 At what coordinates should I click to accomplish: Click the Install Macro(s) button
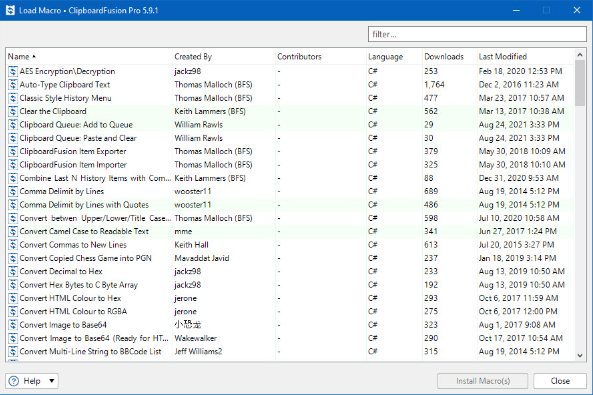point(483,381)
